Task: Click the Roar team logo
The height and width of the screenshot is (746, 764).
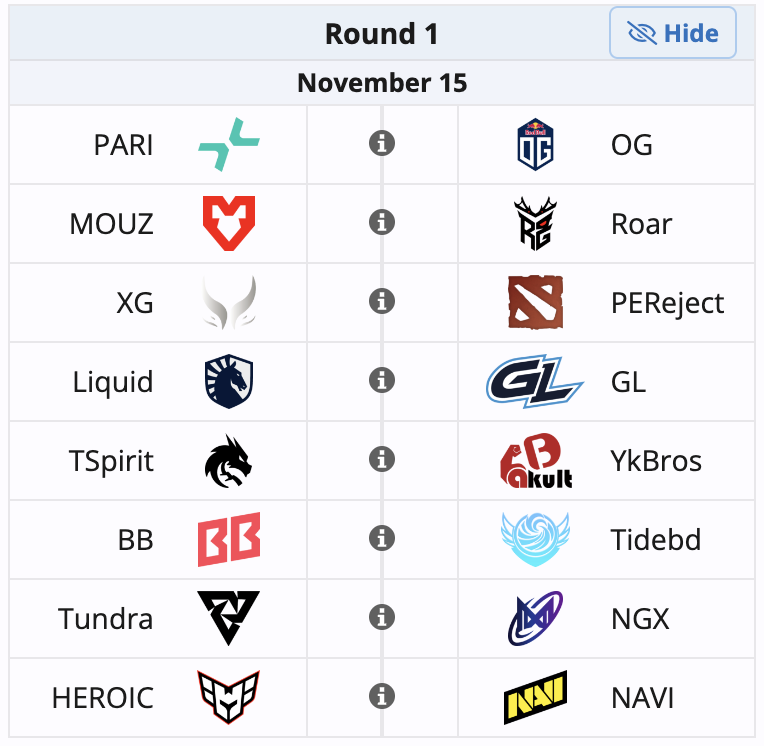Action: (x=535, y=223)
